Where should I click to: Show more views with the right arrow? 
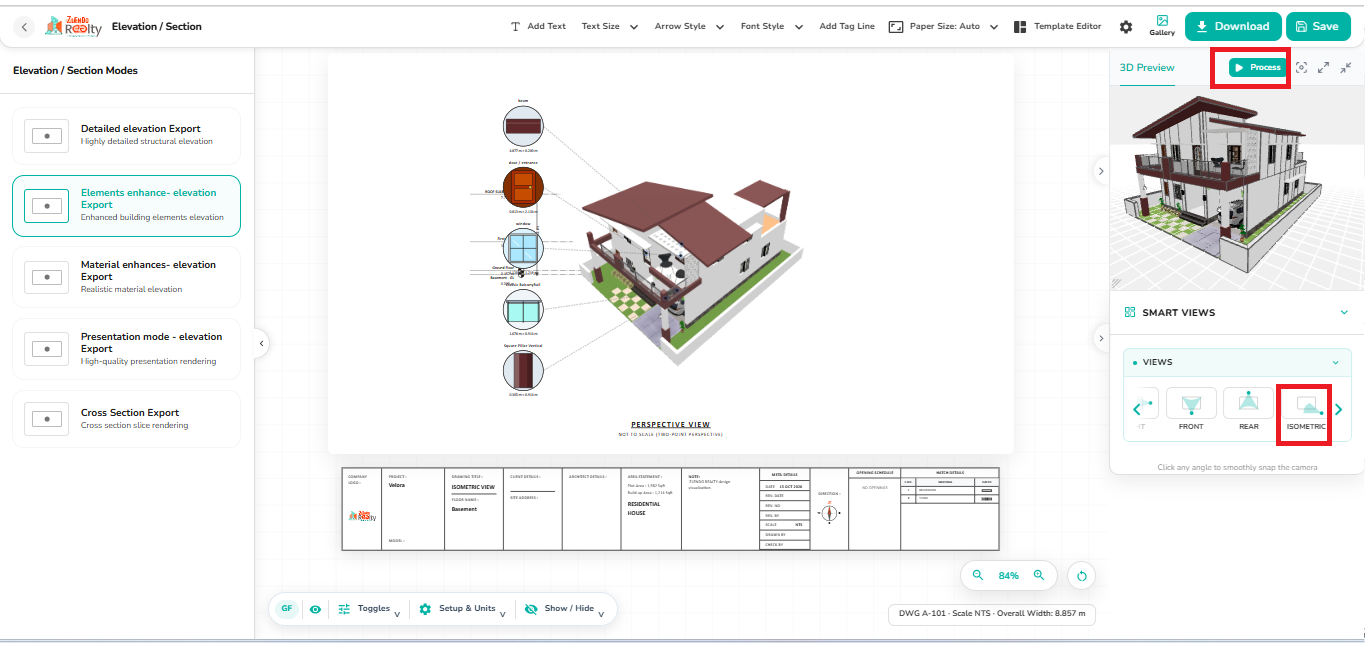[x=1339, y=409]
